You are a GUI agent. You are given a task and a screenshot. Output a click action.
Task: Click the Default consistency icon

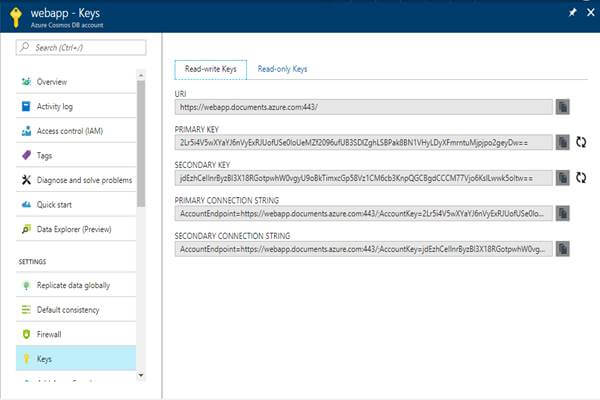(x=26, y=310)
